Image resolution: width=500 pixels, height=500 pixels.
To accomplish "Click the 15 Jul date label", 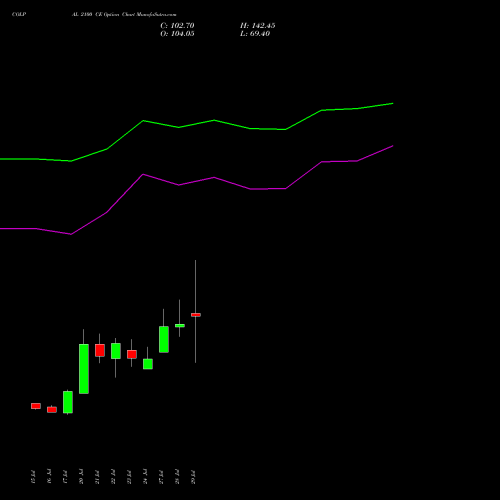I will tap(33, 477).
